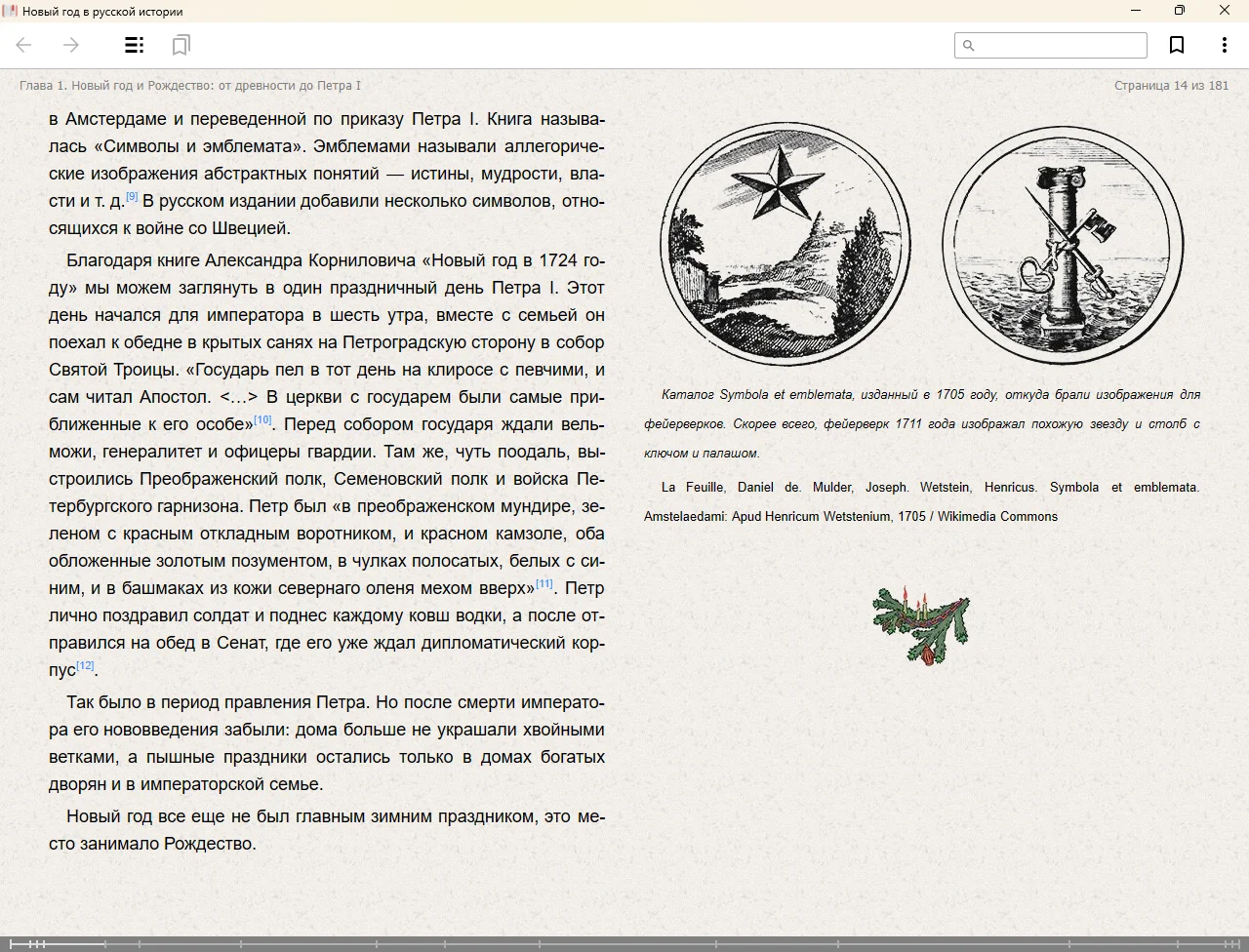Focus the book search input field

click(x=1060, y=46)
